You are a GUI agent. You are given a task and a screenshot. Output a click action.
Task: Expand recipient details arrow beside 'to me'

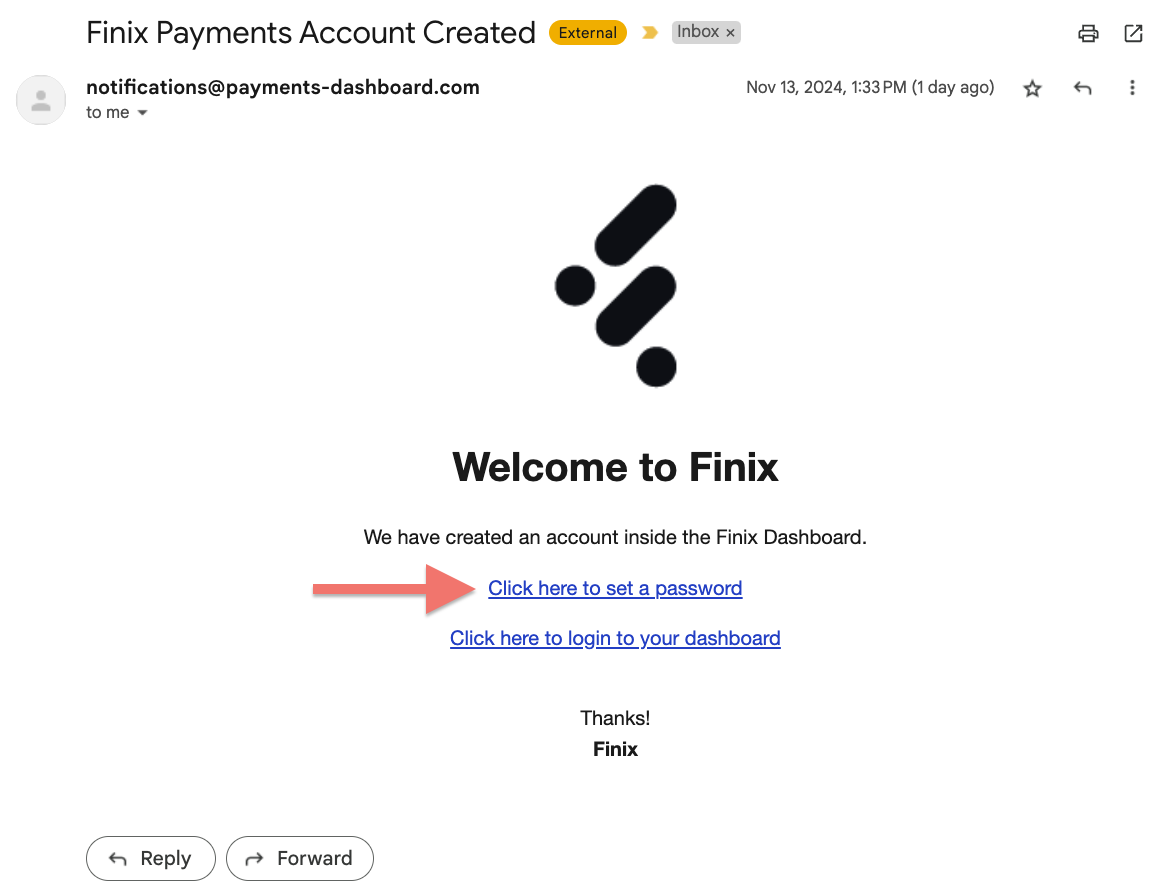[x=142, y=113]
